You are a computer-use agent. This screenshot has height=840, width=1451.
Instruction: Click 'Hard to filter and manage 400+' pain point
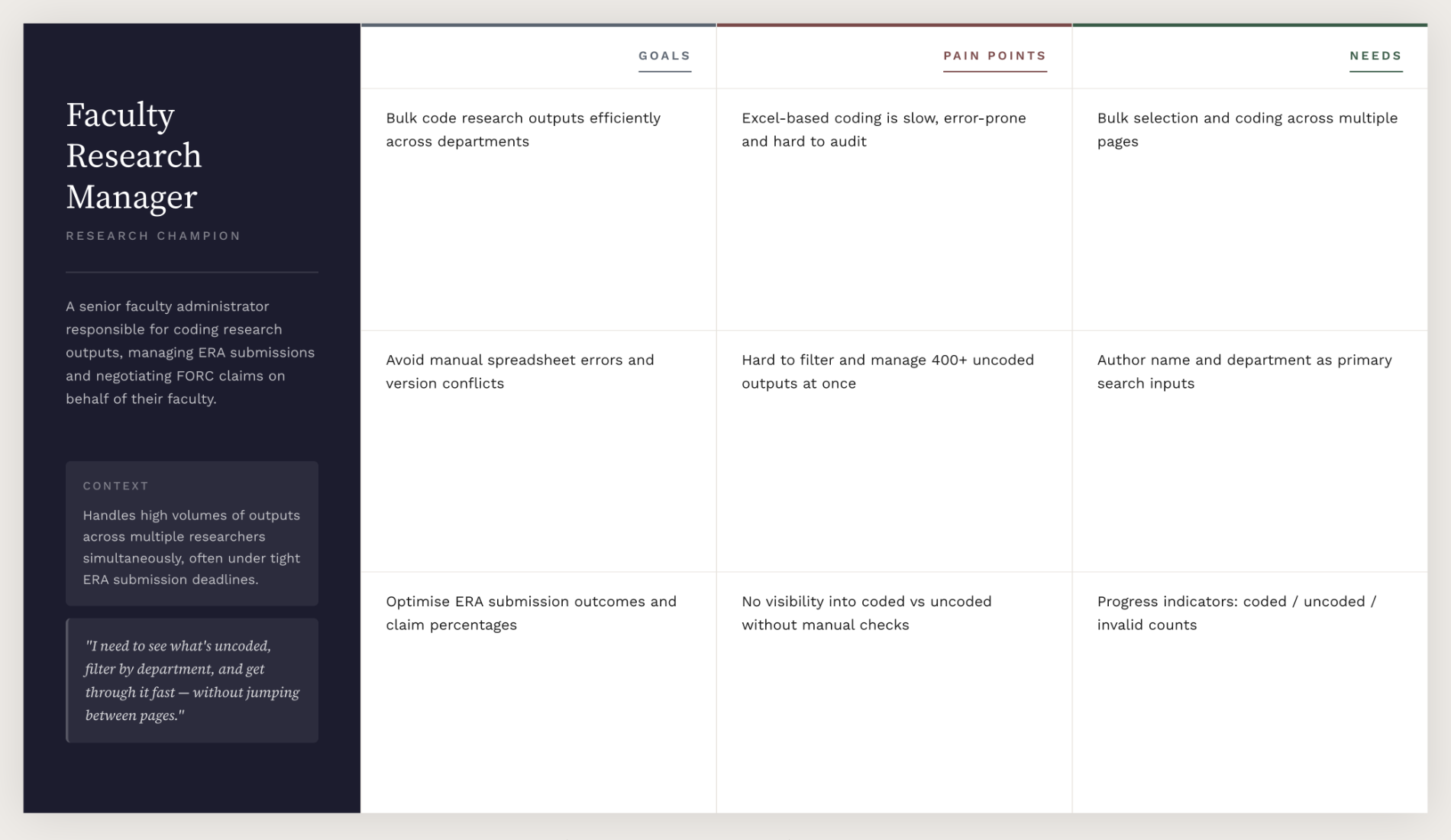point(887,372)
